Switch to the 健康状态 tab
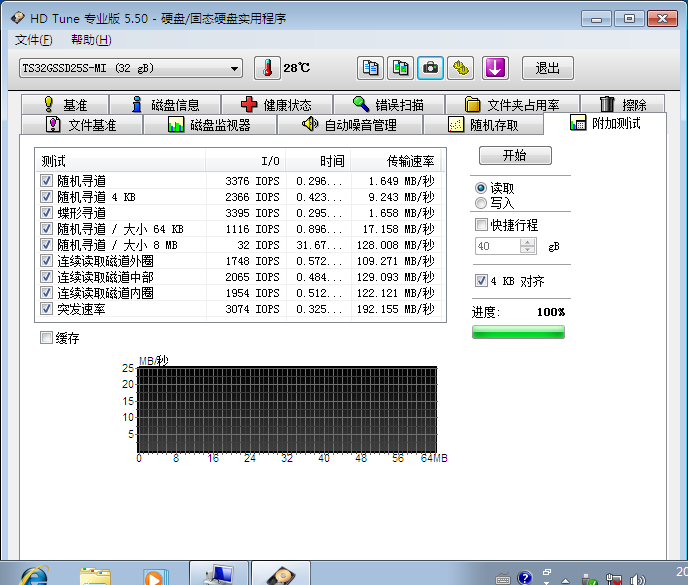Viewport: 688px width, 585px height. 276,105
